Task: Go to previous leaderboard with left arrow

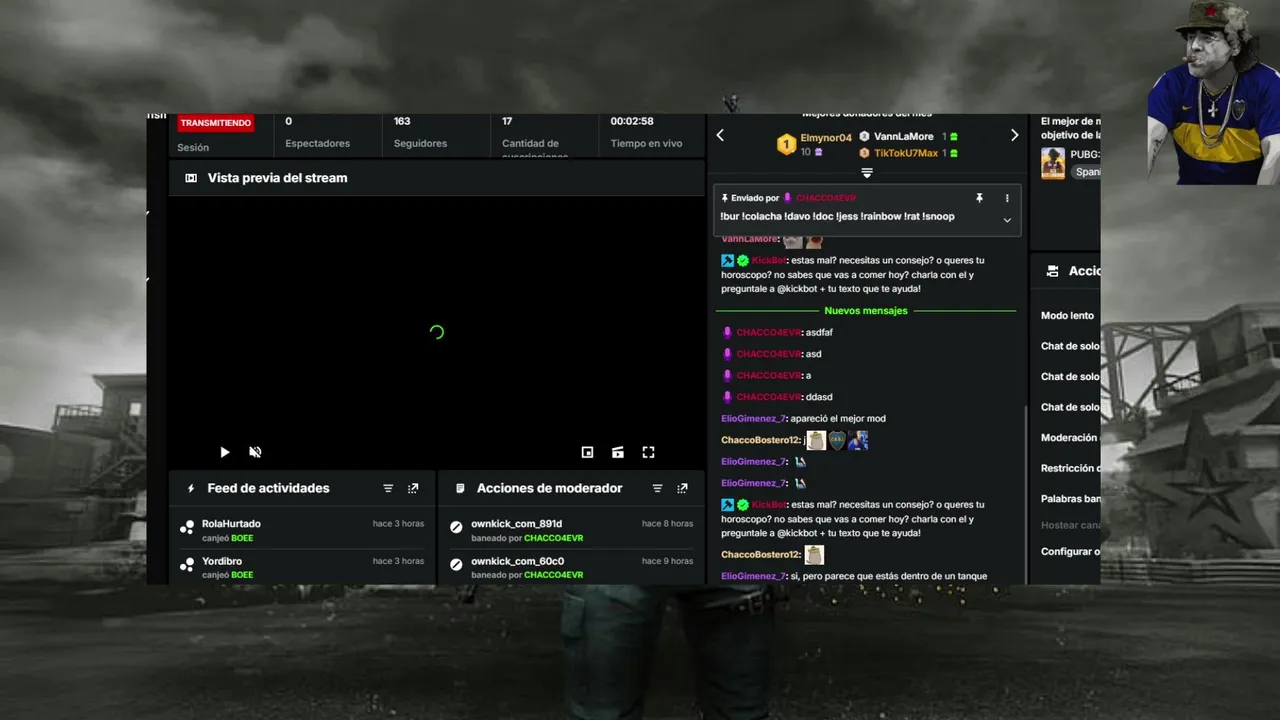Action: coord(720,135)
